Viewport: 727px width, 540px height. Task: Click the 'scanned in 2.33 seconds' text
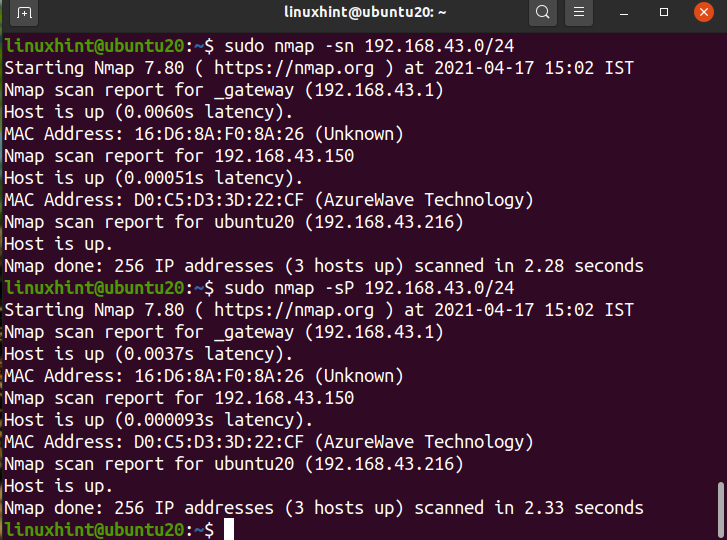529,508
